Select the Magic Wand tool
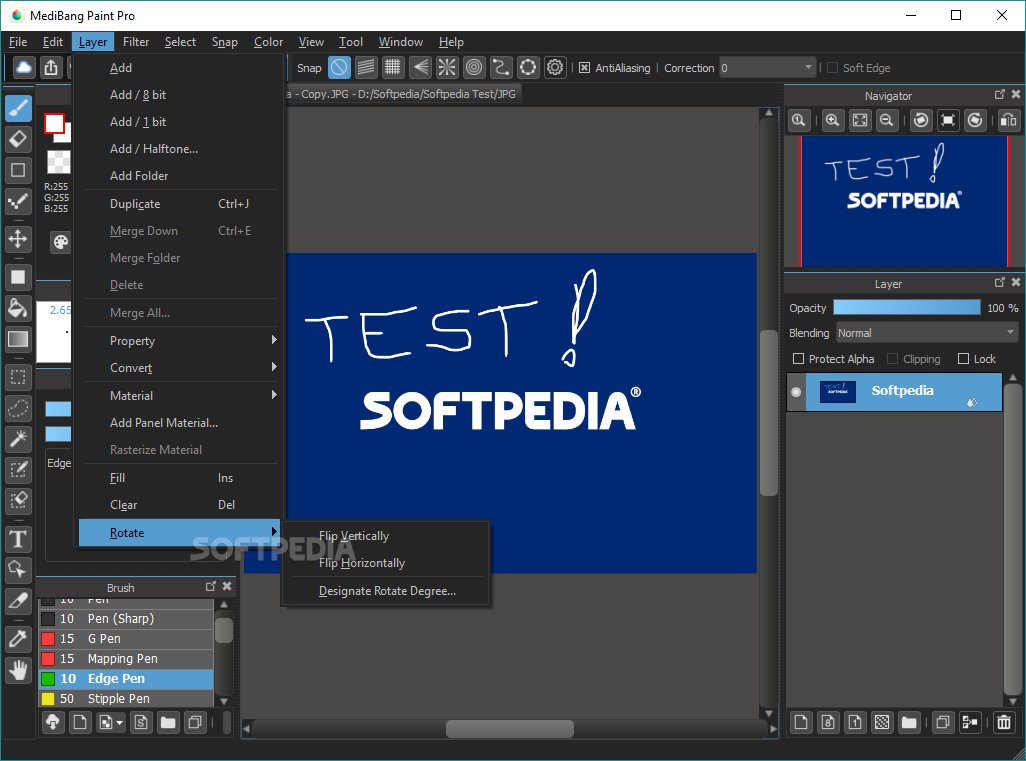1026x761 pixels. click(18, 439)
